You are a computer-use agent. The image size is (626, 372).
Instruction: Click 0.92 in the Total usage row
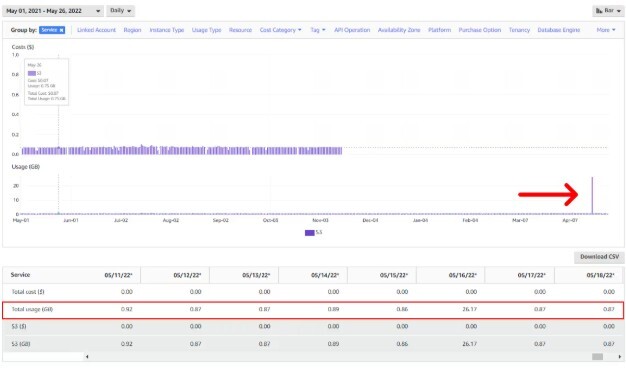click(127, 309)
